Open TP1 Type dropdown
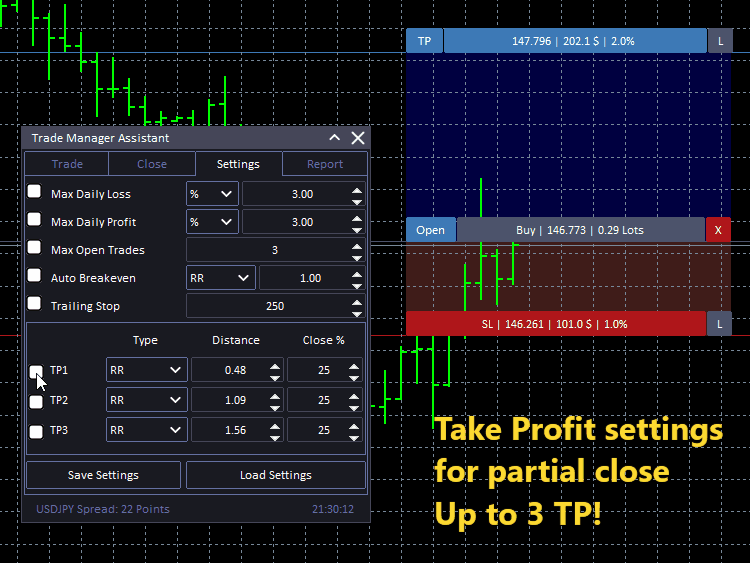The image size is (750, 563). click(147, 370)
